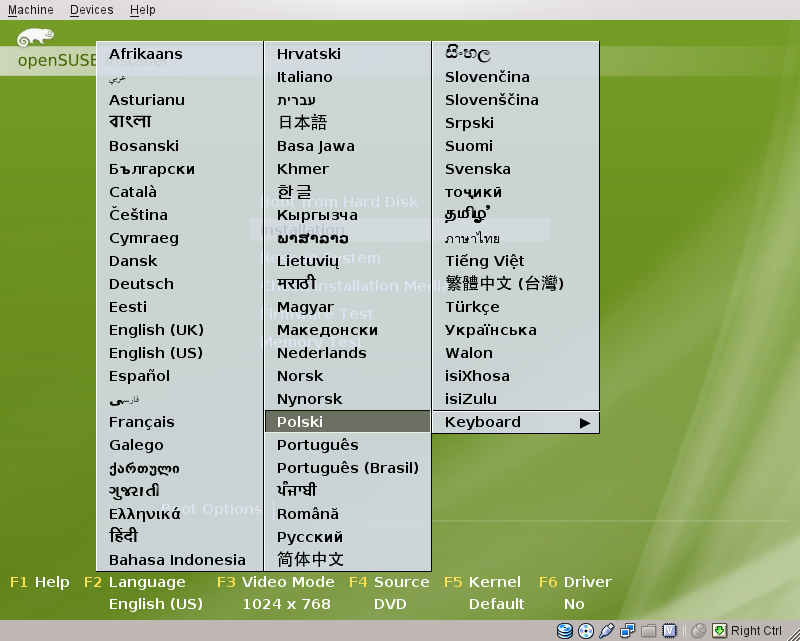This screenshot has width=800, height=641.
Task: Choose Polski in the language list
Action: (300, 422)
